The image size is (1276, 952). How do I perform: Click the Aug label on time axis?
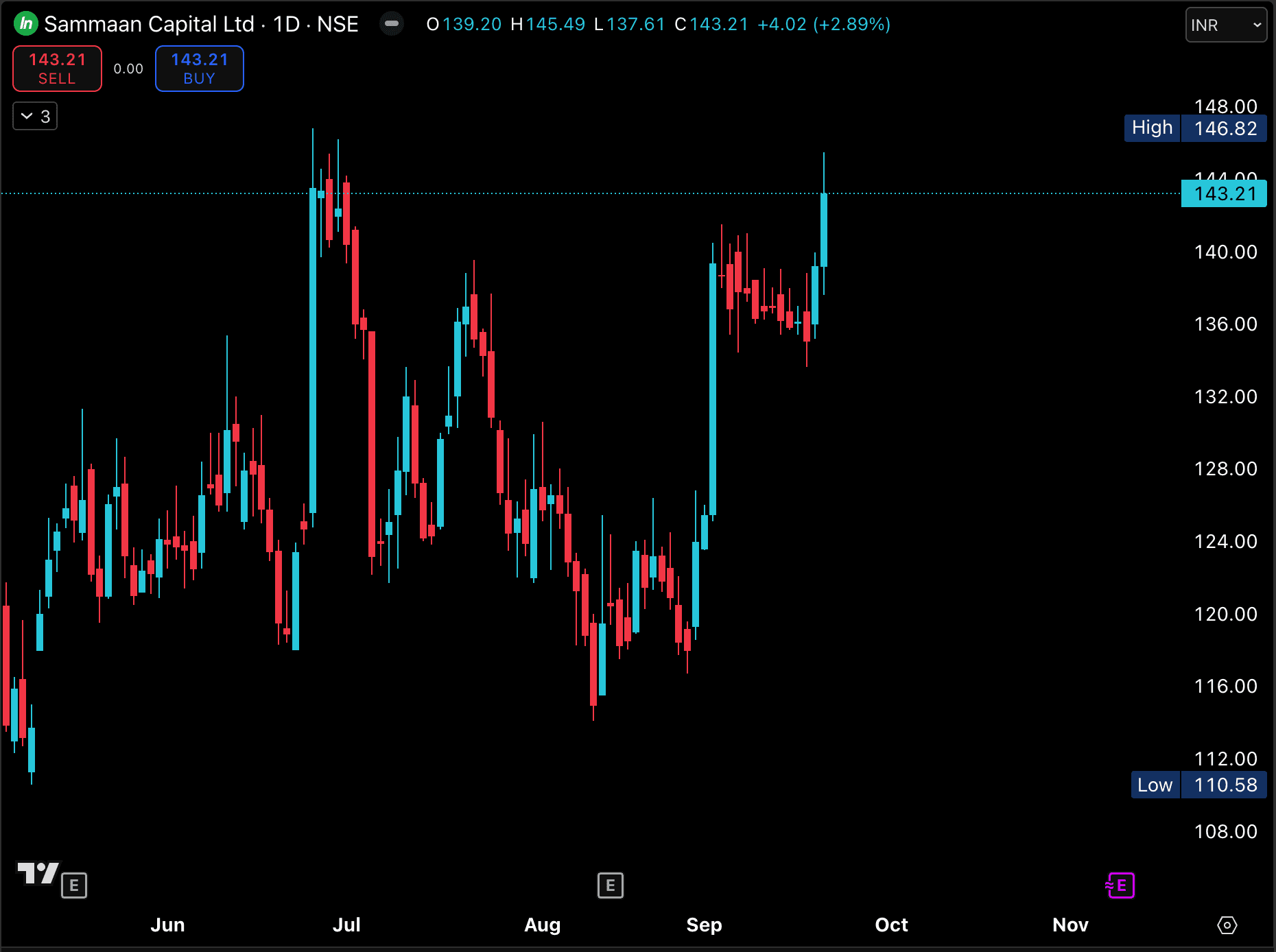tap(542, 925)
